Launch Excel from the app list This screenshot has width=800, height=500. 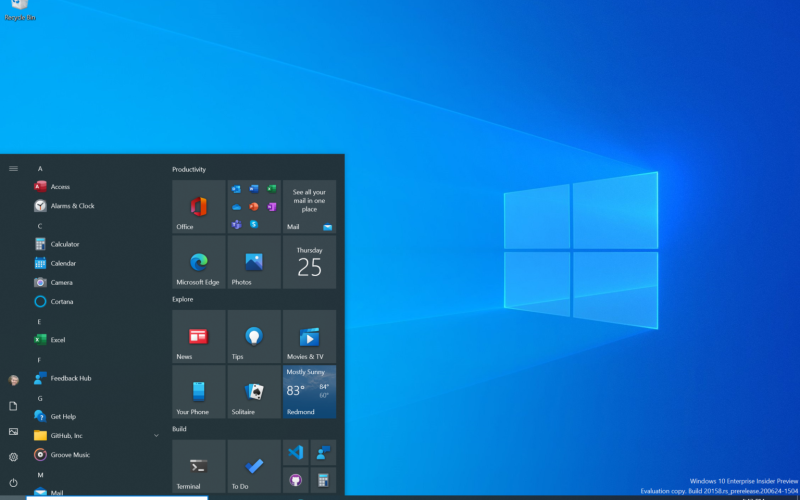[97, 340]
